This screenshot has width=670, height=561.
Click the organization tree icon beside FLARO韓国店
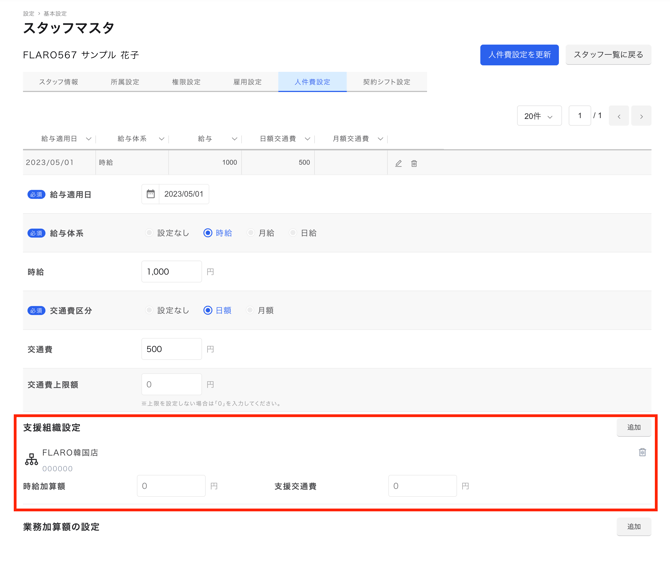point(31,459)
